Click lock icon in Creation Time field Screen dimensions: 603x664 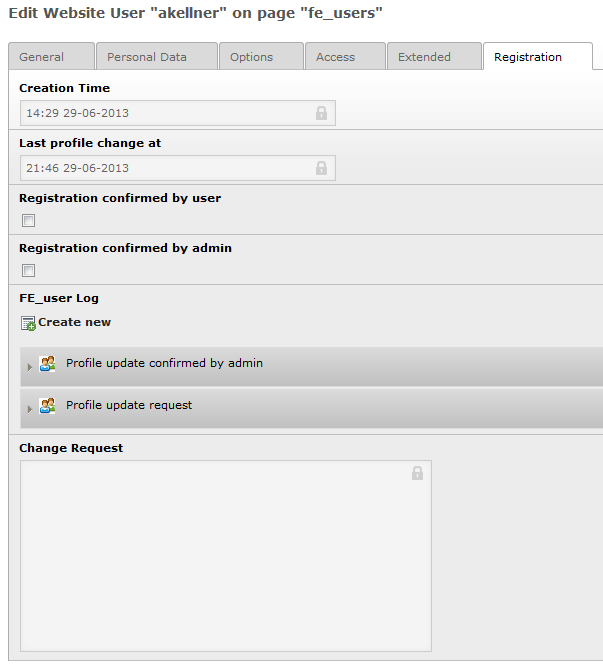[321, 113]
